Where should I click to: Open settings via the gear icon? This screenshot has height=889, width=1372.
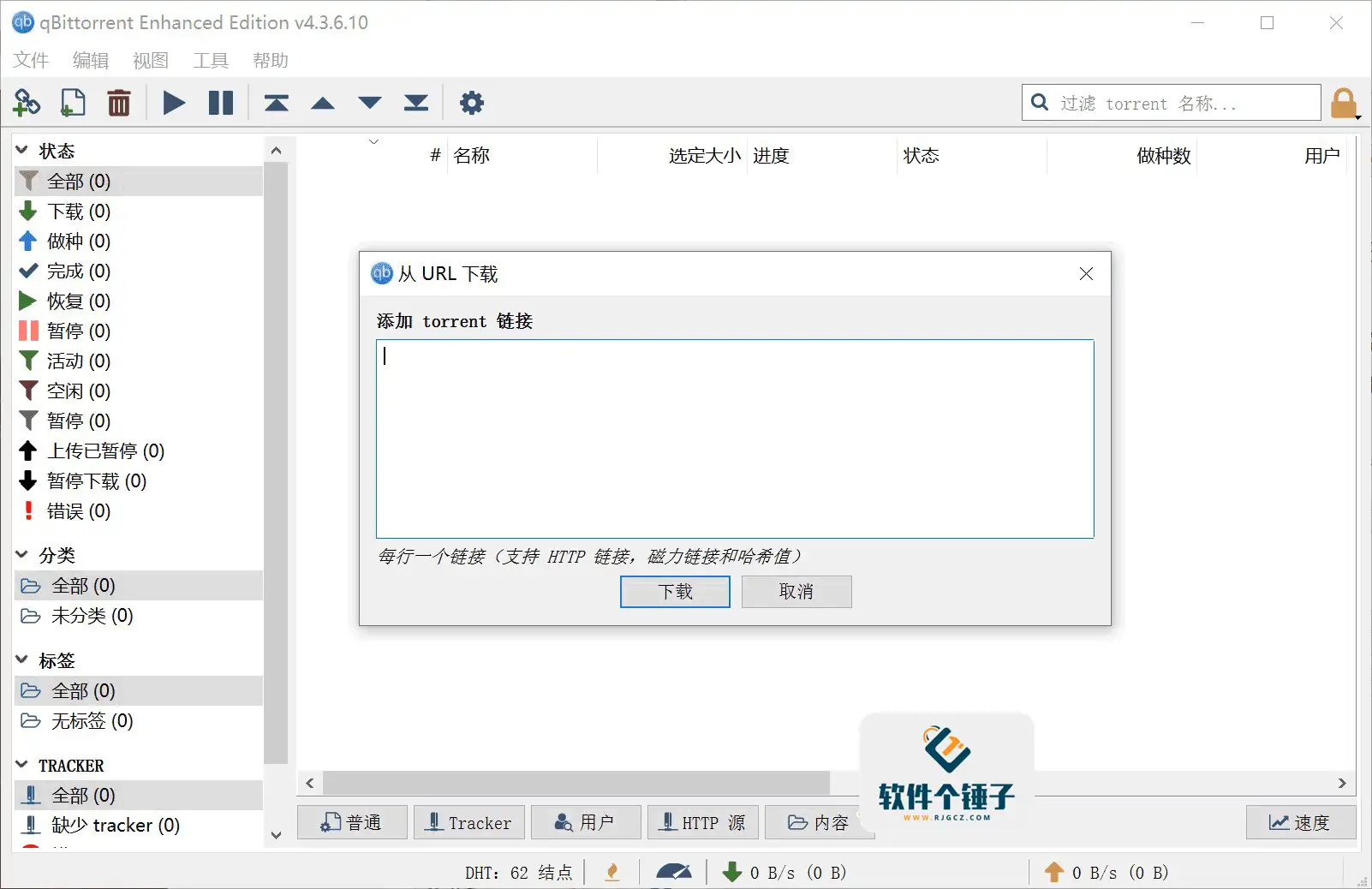(x=471, y=102)
